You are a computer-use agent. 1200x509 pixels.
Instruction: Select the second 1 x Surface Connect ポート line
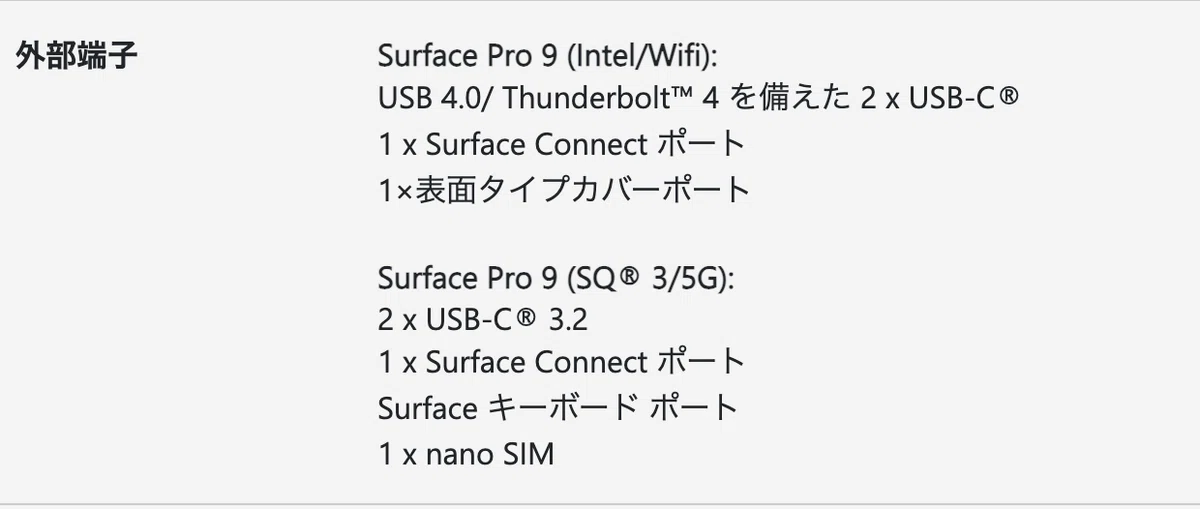[x=563, y=362]
